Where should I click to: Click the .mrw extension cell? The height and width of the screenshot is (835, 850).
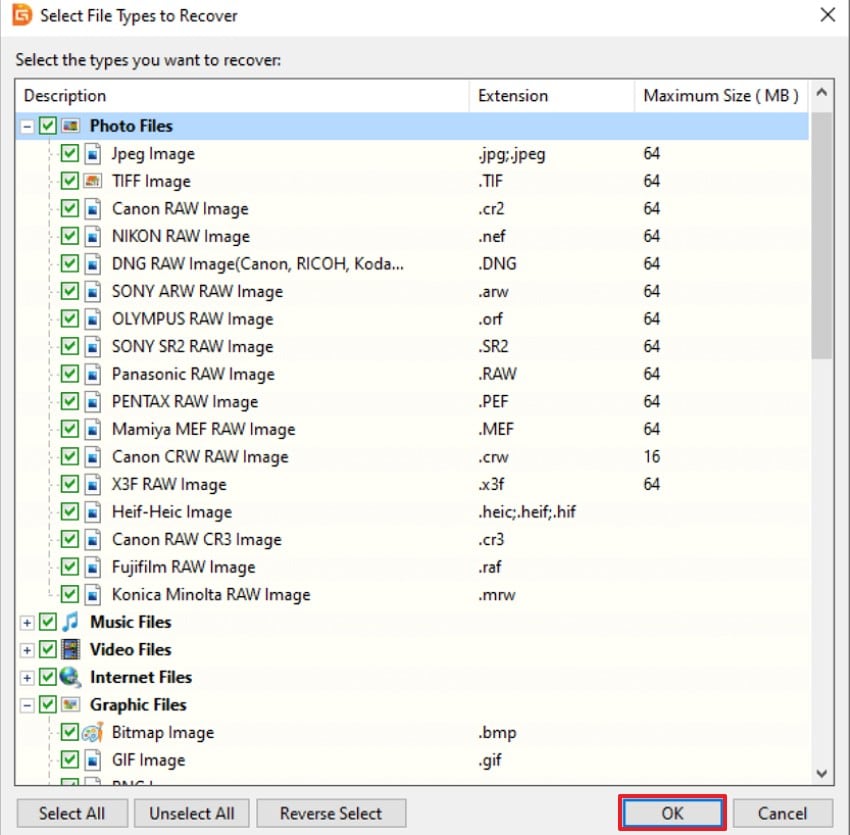497,595
